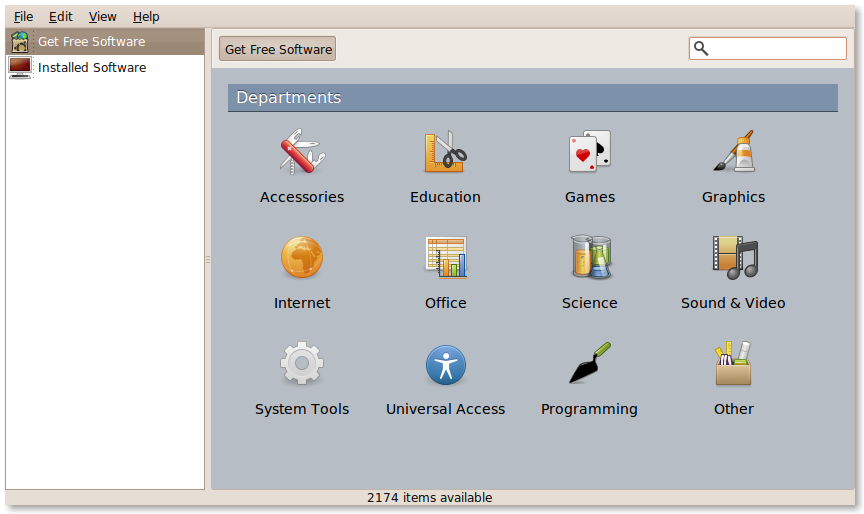Click inside the search input field
This screenshot has height=514, width=864.
[x=768, y=48]
